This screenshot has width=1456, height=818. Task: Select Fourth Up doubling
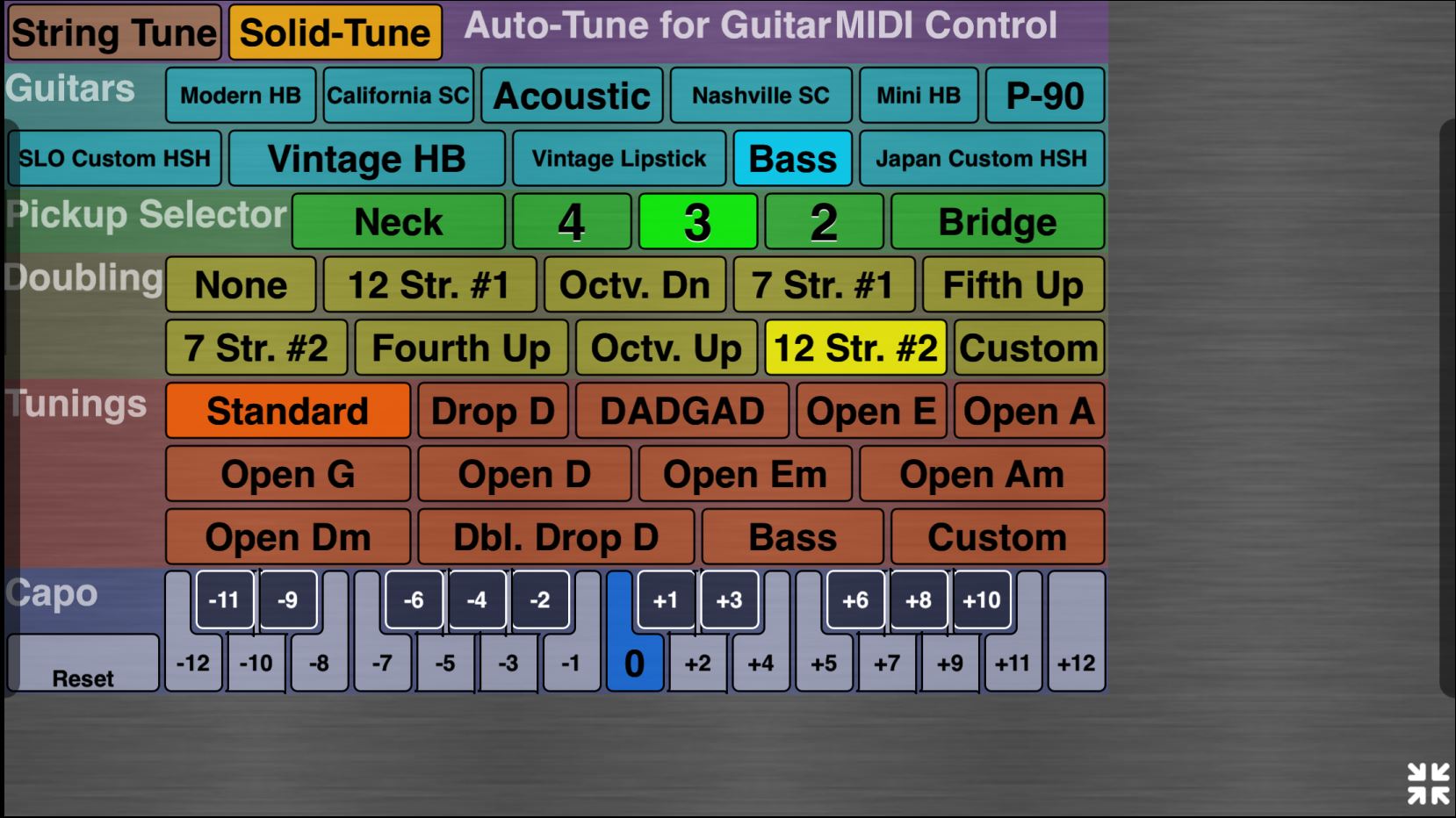pos(462,348)
